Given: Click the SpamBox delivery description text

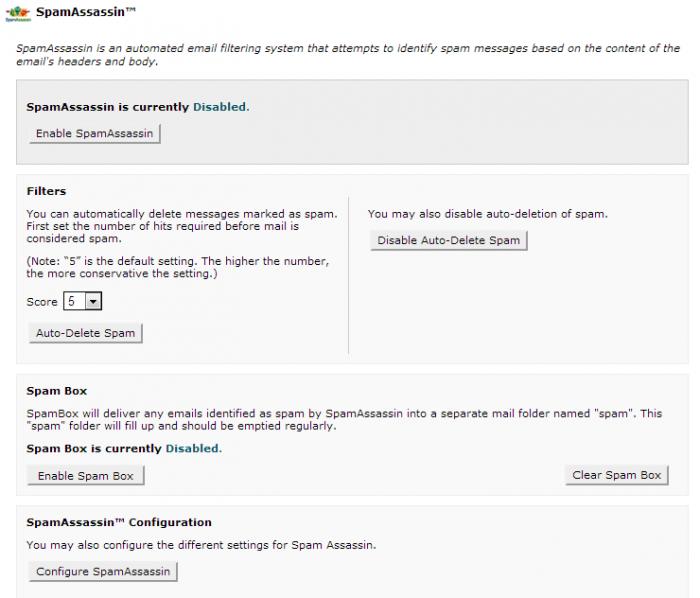Looking at the screenshot, I should 340,419.
